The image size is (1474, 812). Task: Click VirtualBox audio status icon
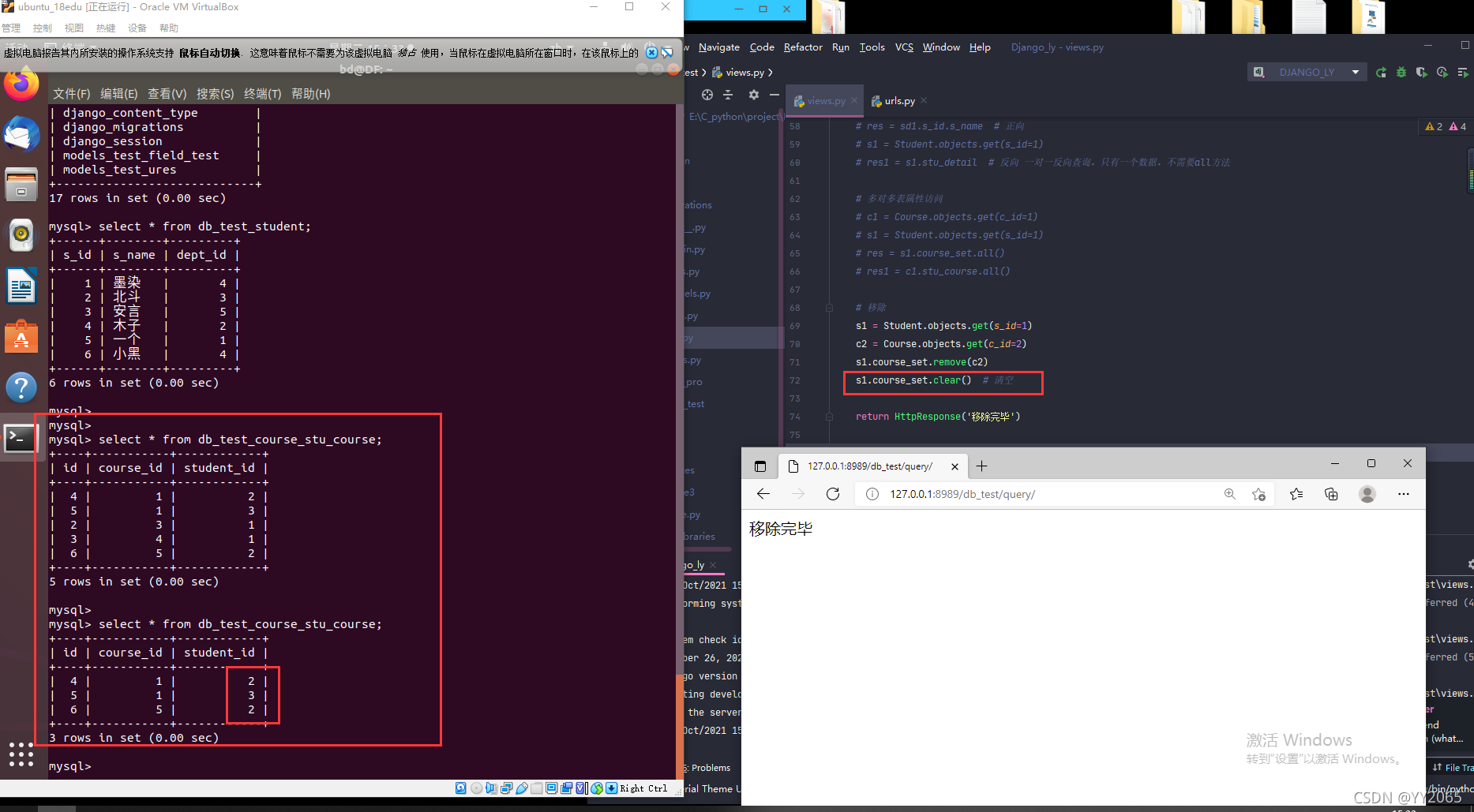(491, 788)
